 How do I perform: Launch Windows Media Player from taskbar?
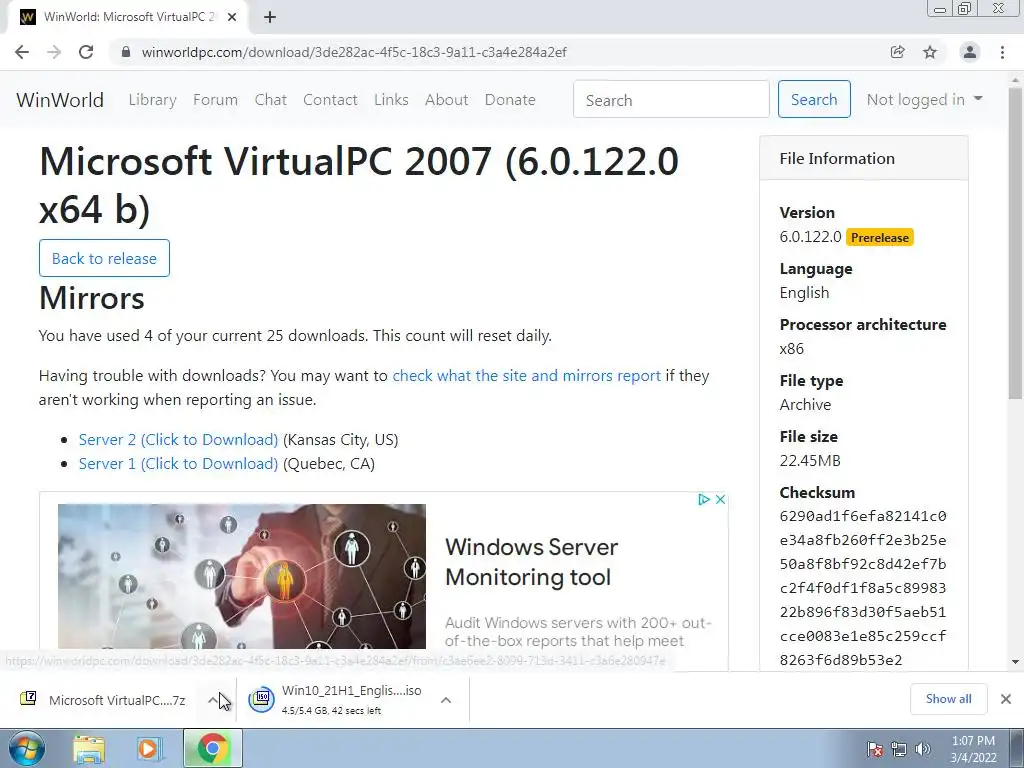[x=148, y=749]
